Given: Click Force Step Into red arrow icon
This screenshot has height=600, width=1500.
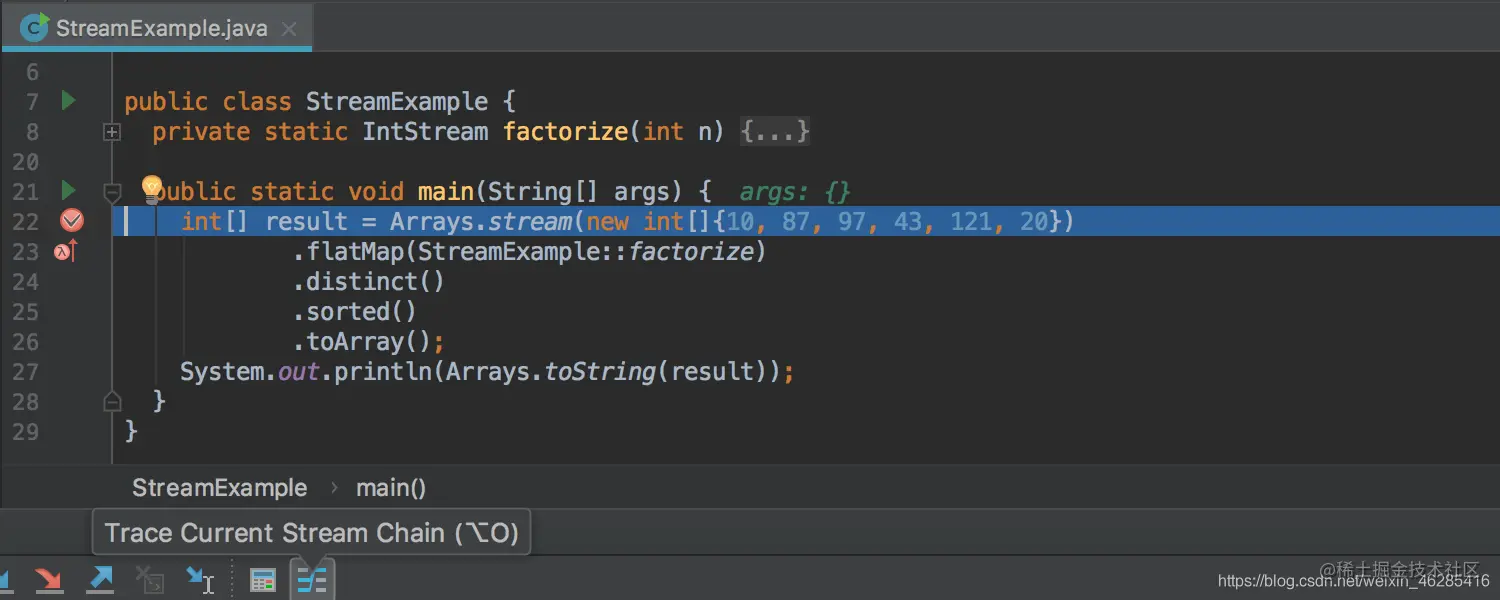Looking at the screenshot, I should tap(49, 579).
